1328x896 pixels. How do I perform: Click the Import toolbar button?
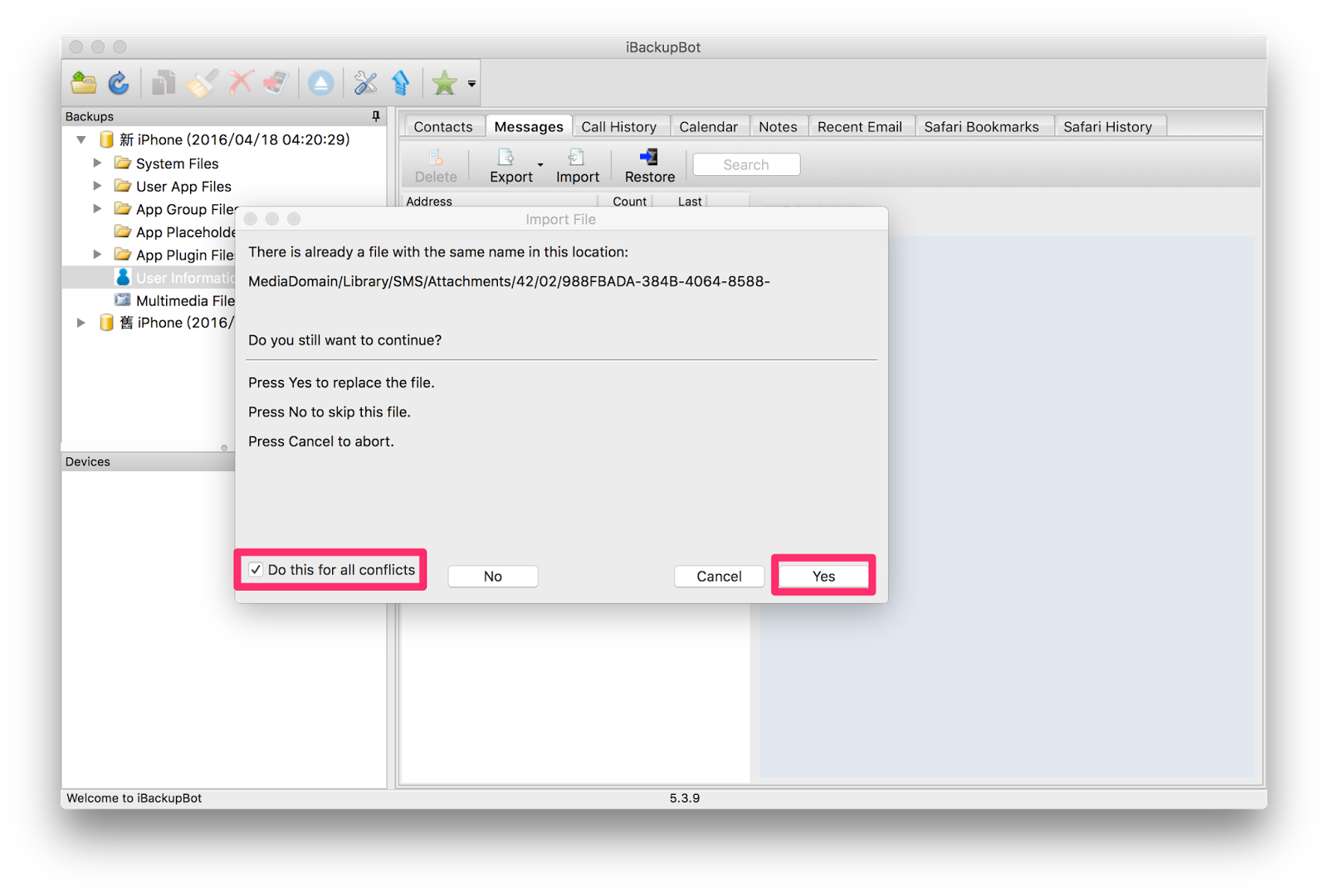(578, 166)
